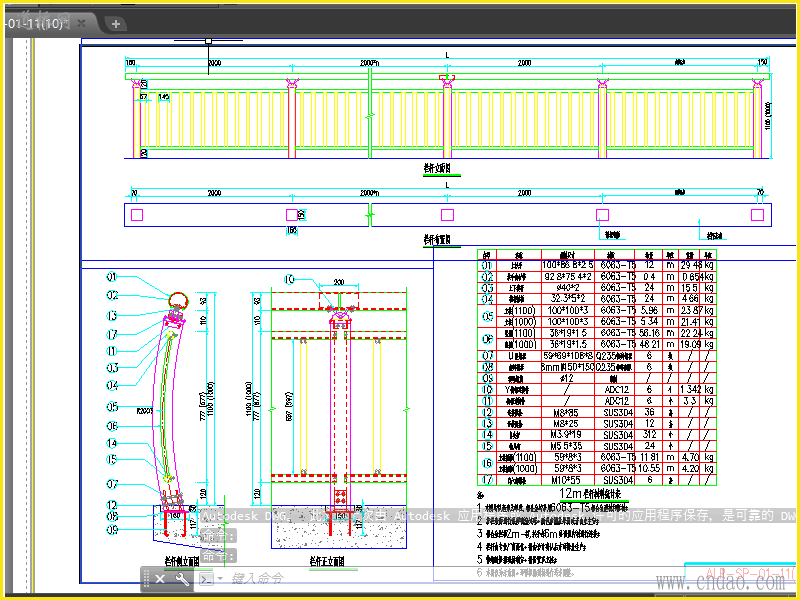Viewport: 800px width, 600px height.
Task: Click the '32.3*5*2' size cell
Action: 567,298
